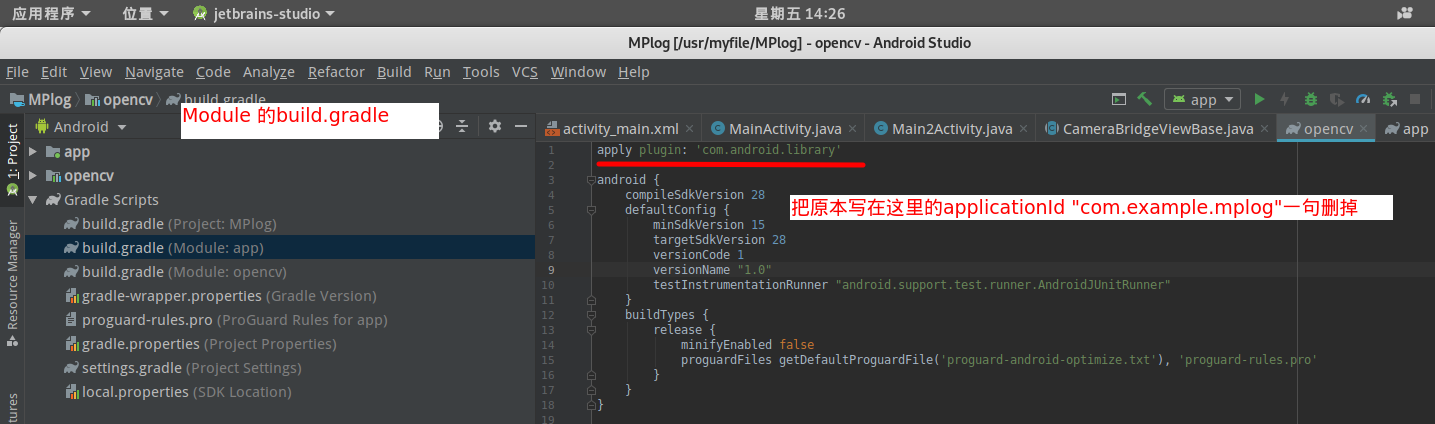This screenshot has width=1435, height=424.
Task: Apply changes with lightning bolt icon
Action: (1284, 99)
